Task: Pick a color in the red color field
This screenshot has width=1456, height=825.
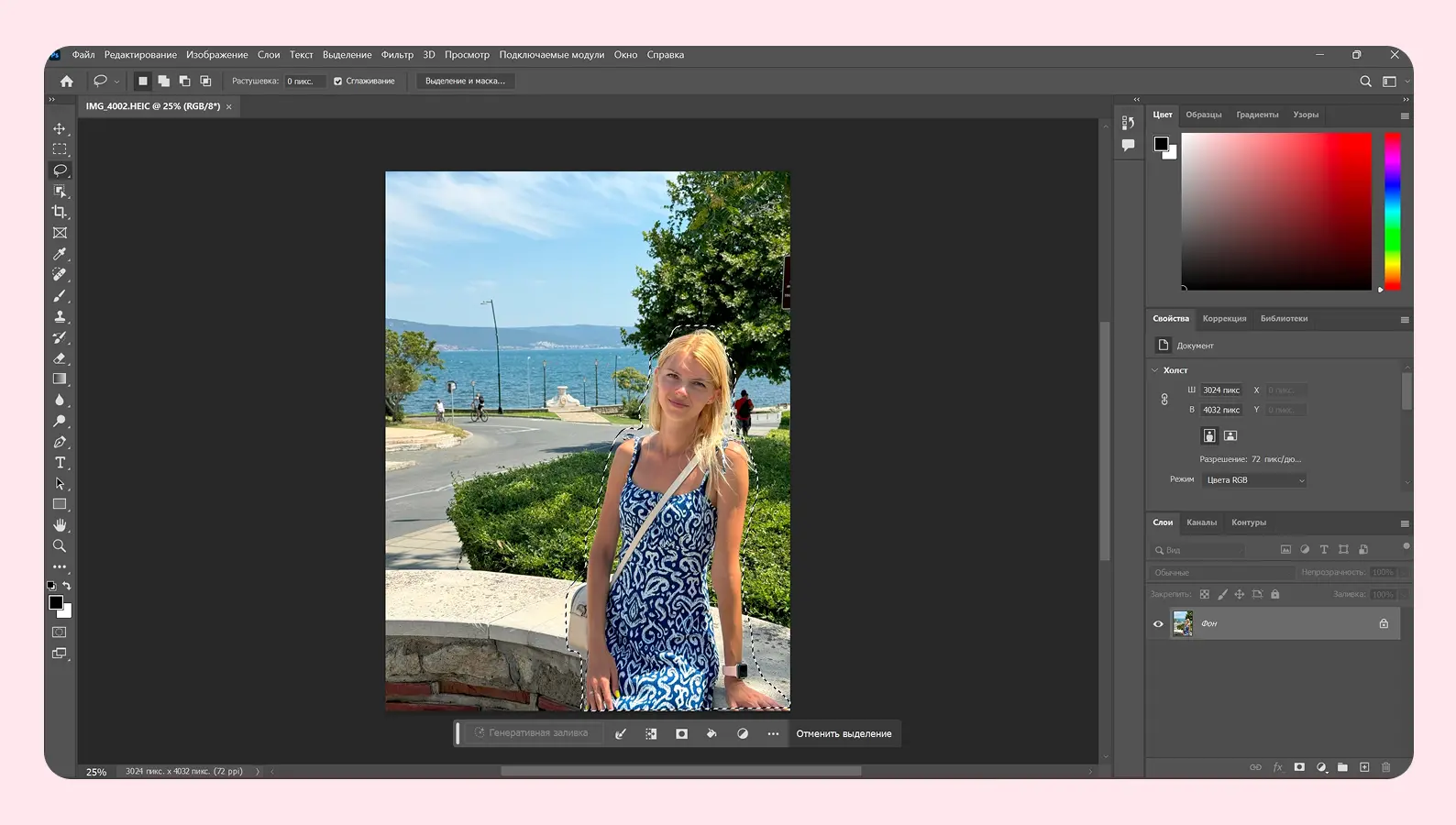Action: (x=1276, y=212)
